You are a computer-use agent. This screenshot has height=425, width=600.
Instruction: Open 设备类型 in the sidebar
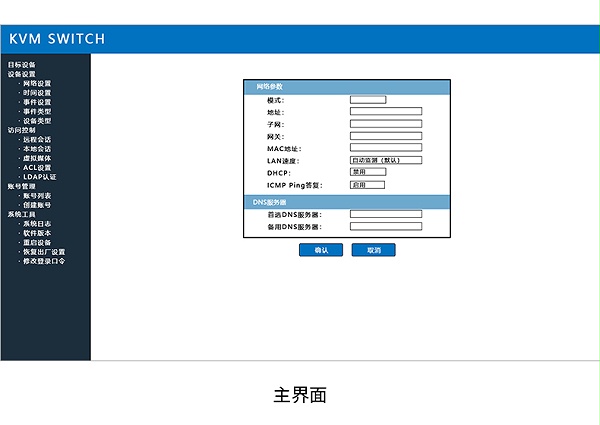(37, 121)
